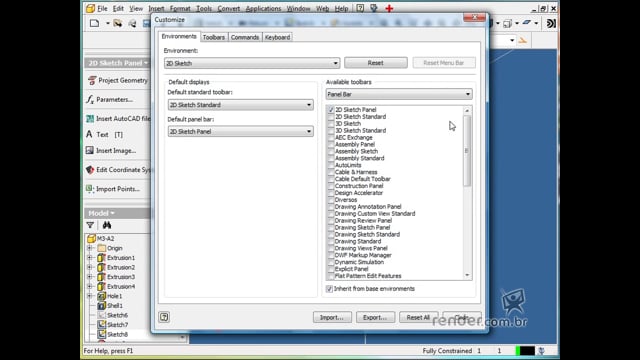This screenshot has height=360, width=640.
Task: Open the Default standard toolbar dropdown
Action: click(x=240, y=105)
